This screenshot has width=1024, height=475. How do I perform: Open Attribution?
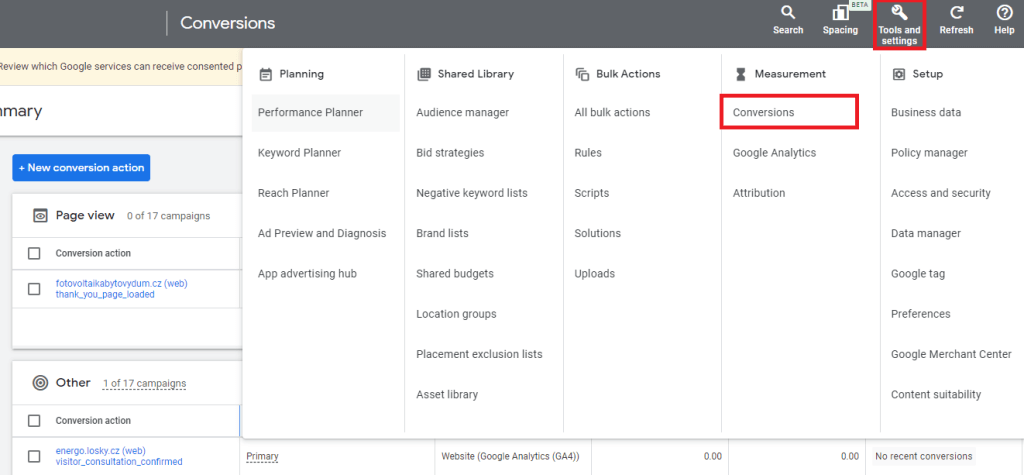(758, 193)
